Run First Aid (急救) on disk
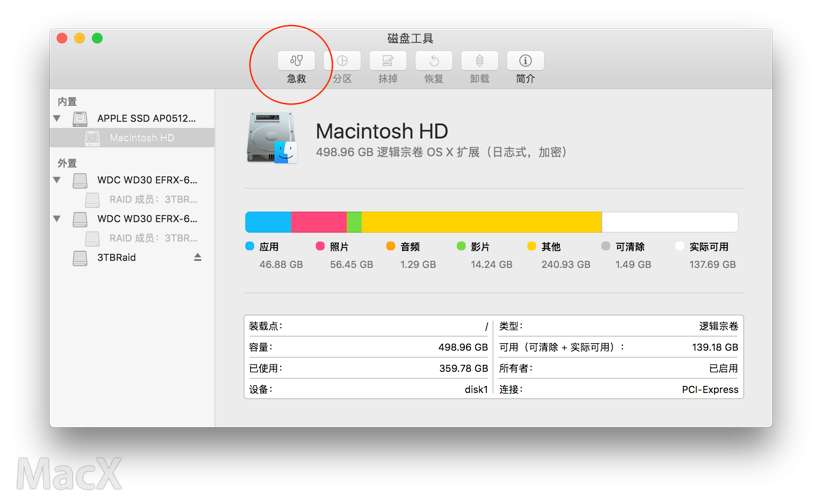 point(296,61)
